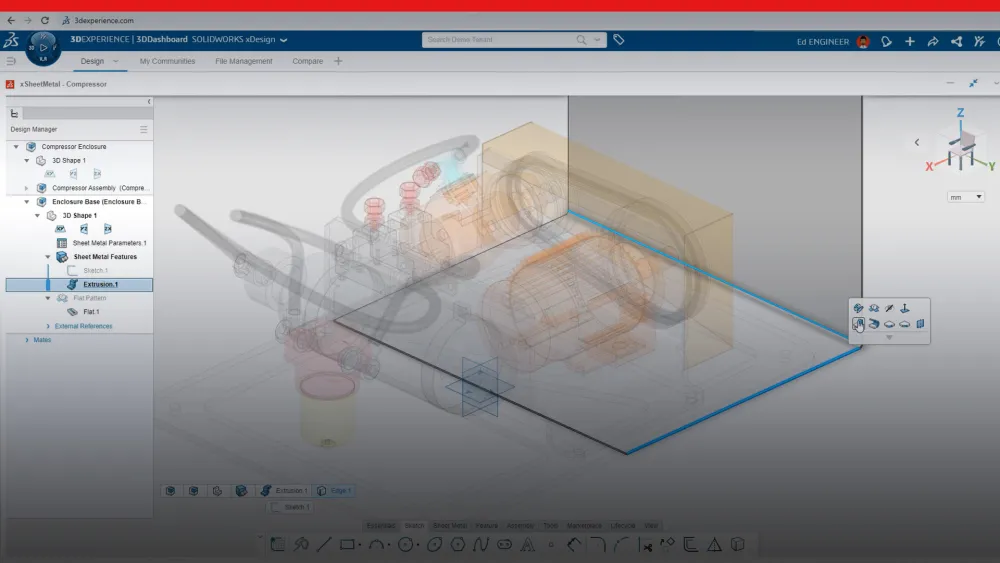The image size is (1000, 563).
Task: Collapse Enclosure Base tree node
Action: 26,201
